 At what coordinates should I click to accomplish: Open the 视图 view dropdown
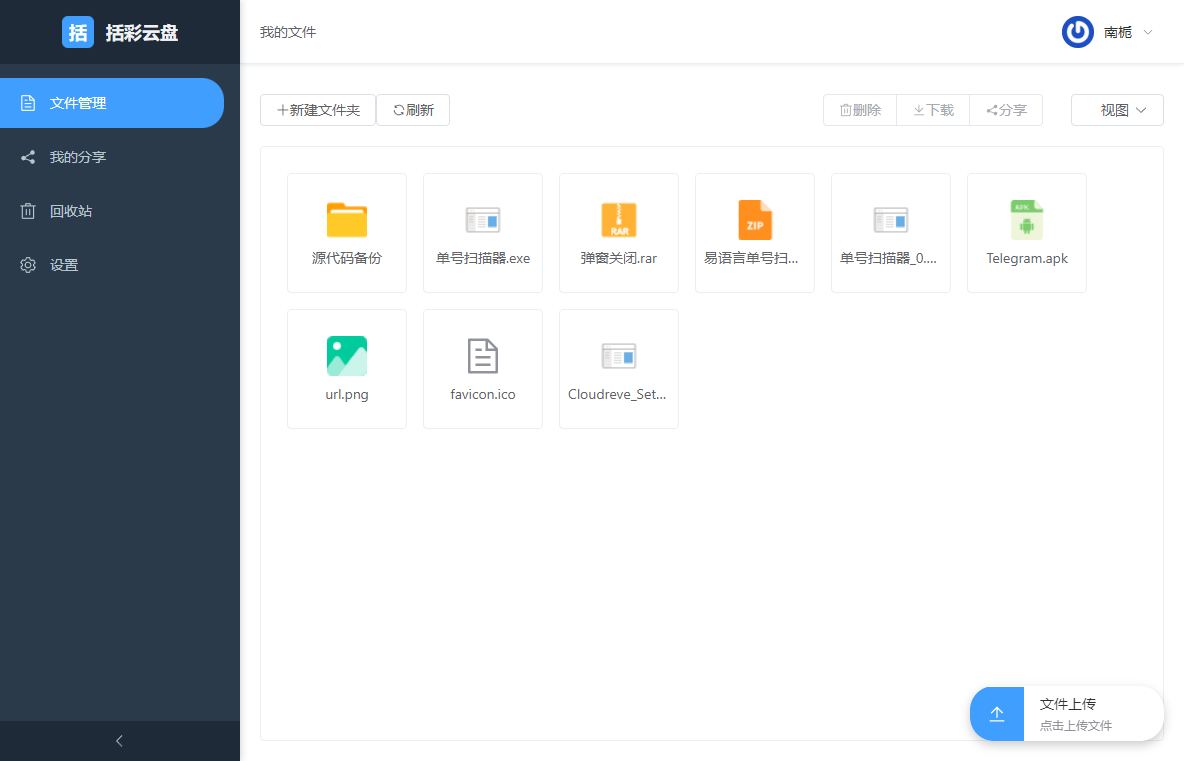(1117, 110)
